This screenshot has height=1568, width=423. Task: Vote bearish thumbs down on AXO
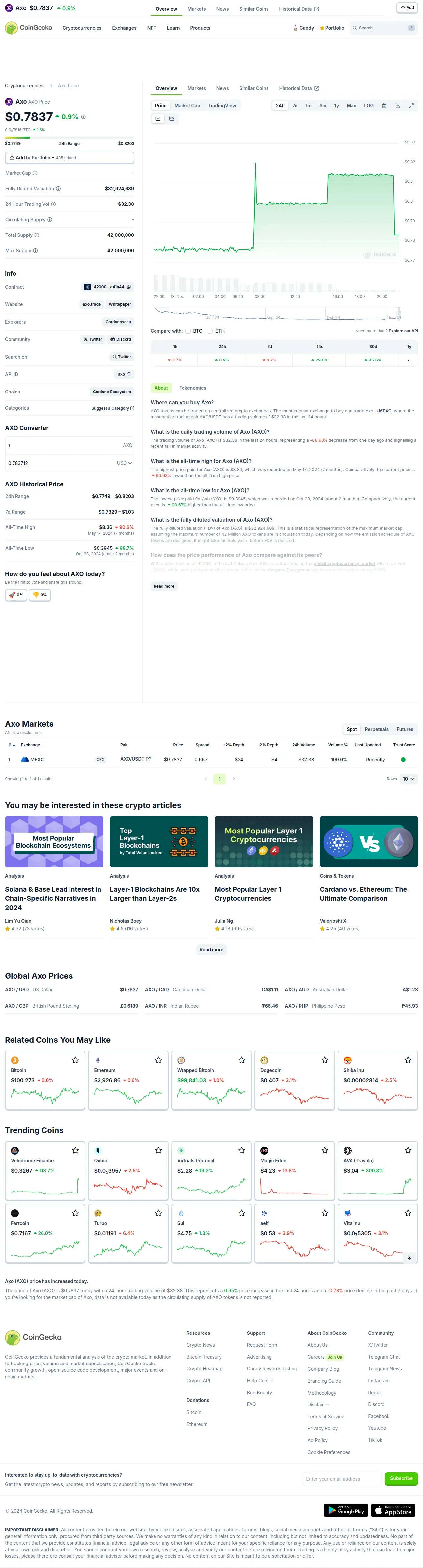coord(40,595)
